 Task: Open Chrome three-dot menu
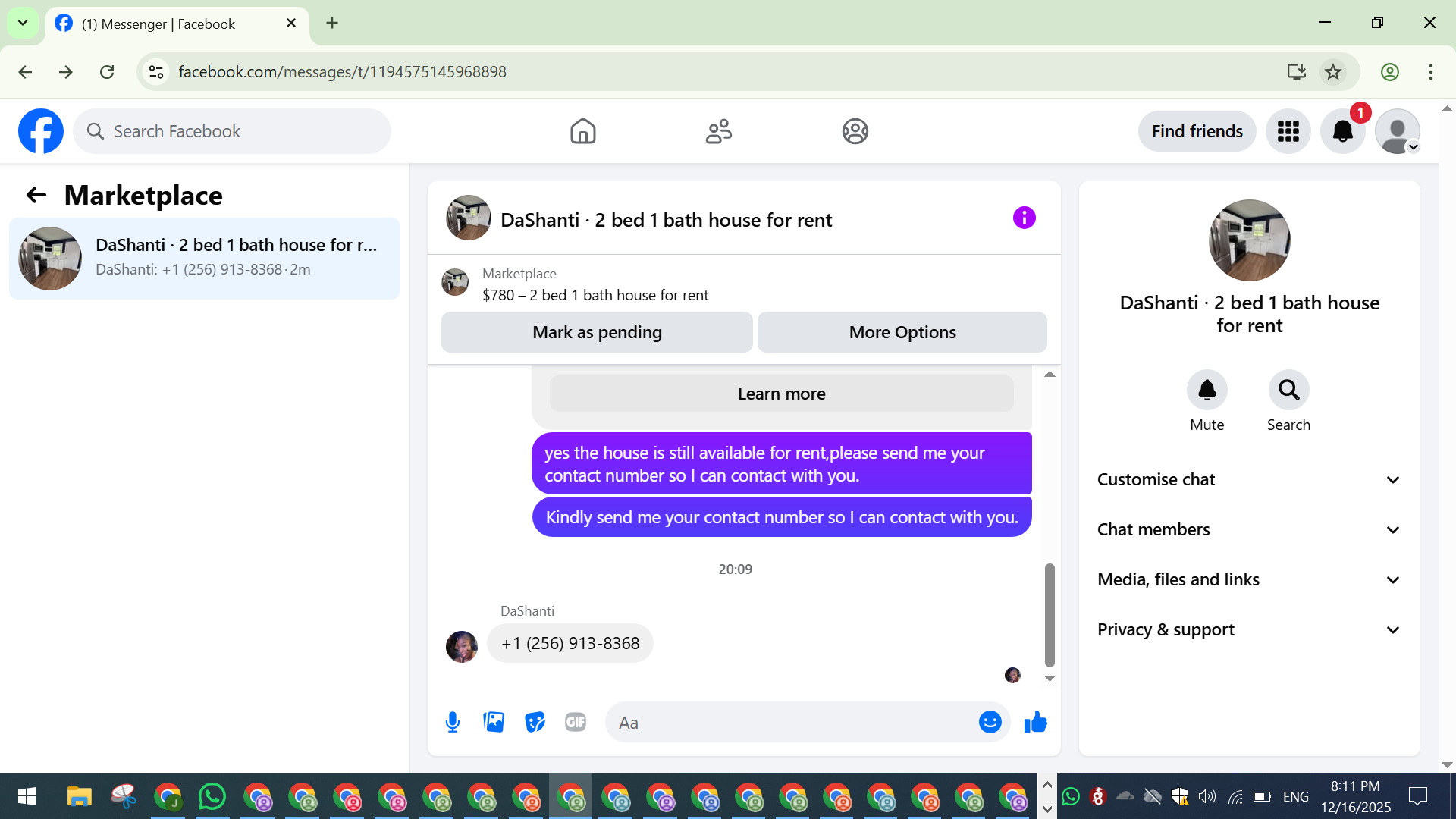point(1431,72)
